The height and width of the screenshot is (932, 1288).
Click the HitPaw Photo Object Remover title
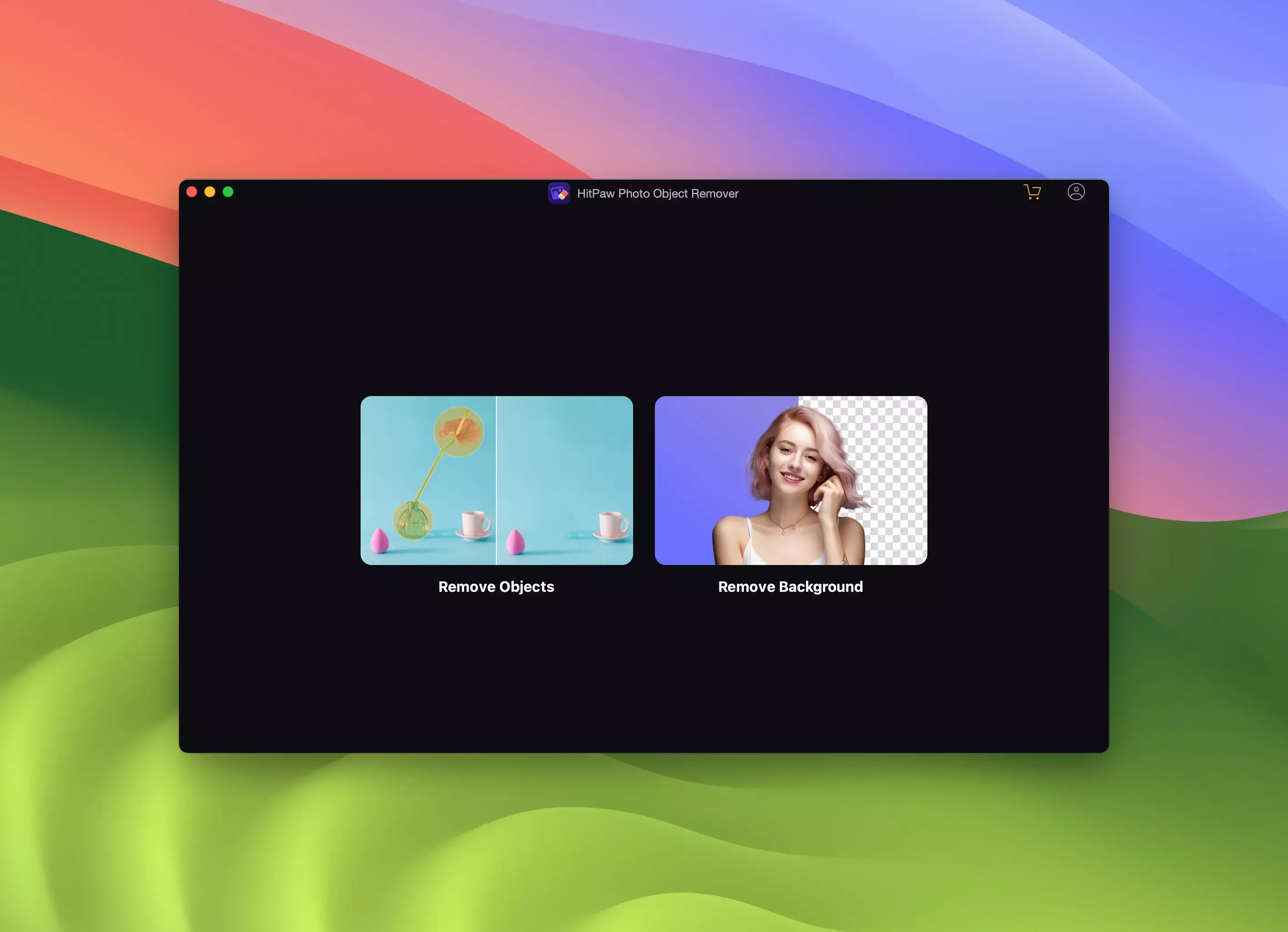point(657,193)
